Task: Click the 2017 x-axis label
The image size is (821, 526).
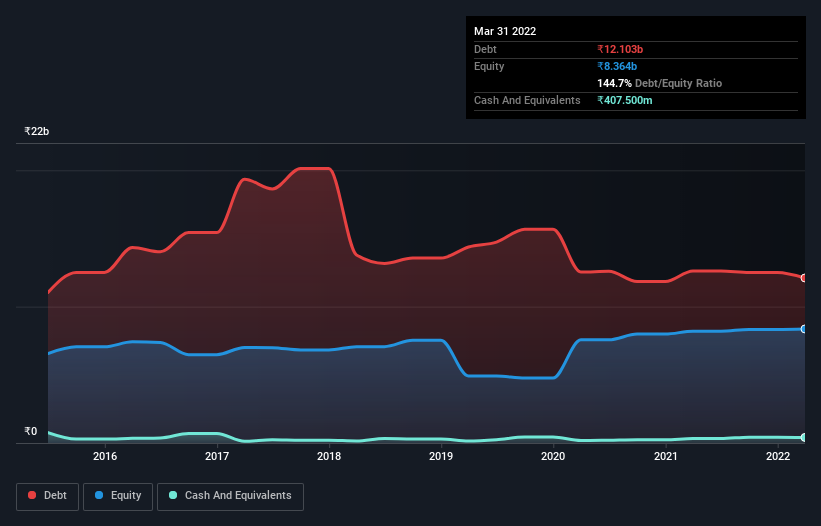Action: point(217,456)
